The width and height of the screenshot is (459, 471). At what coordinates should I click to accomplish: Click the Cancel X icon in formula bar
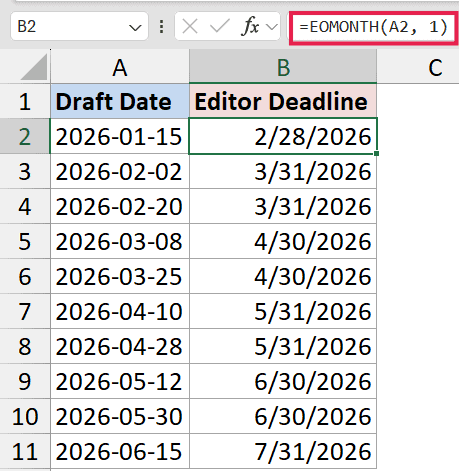pos(190,26)
